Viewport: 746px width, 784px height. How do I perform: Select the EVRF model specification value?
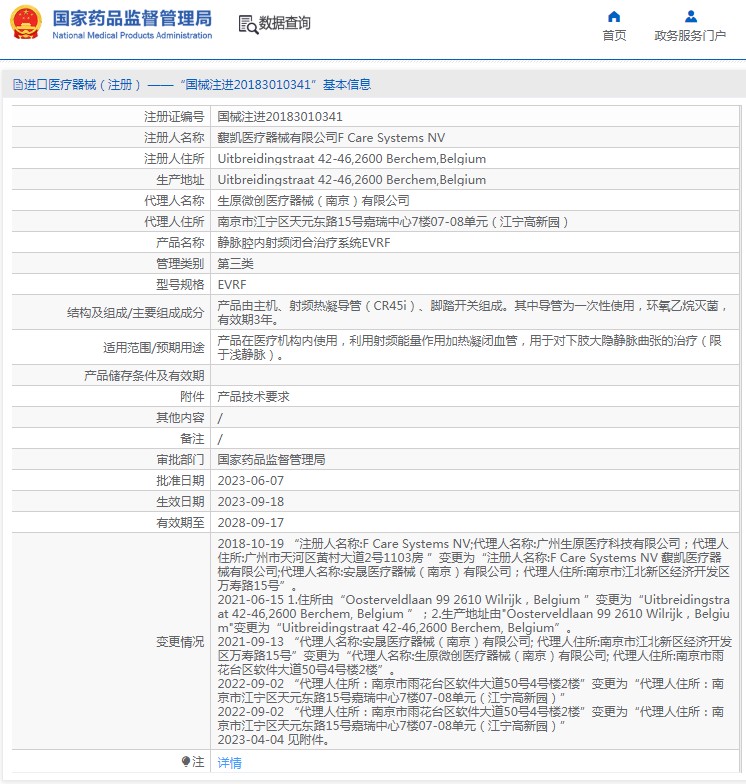232,284
